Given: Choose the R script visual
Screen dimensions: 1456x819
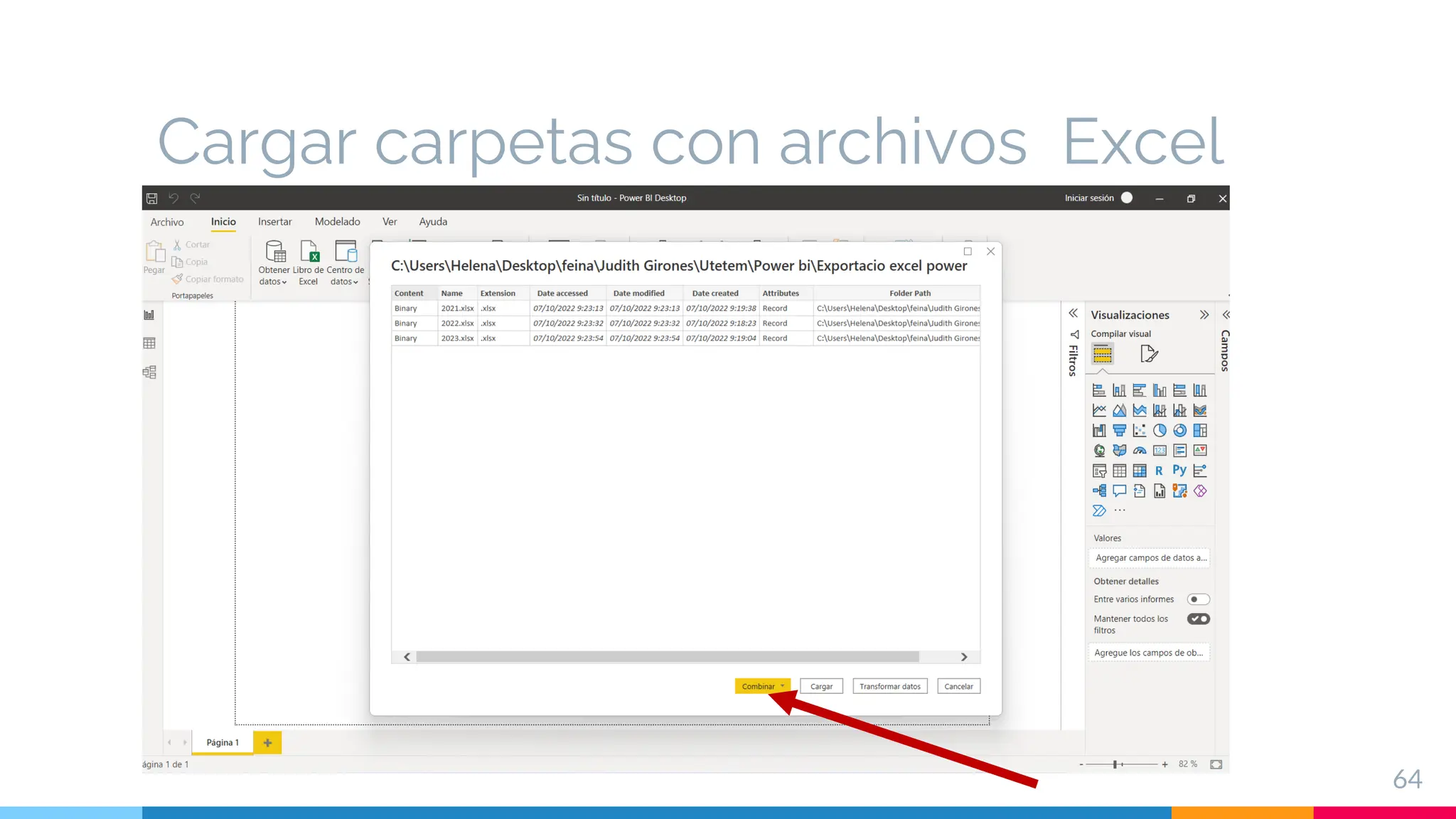Looking at the screenshot, I should pyautogui.click(x=1160, y=471).
